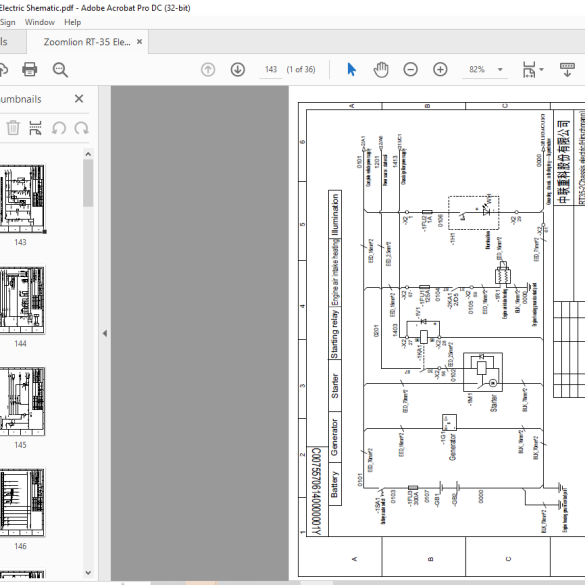Click the 82% zoom value field
Screen dimensions: 585x585
point(477,69)
